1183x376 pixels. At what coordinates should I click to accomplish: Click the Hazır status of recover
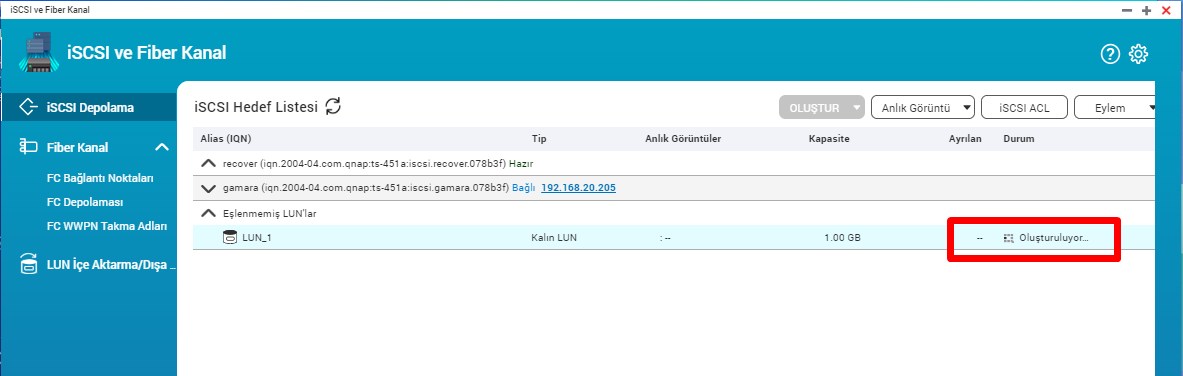pos(522,163)
